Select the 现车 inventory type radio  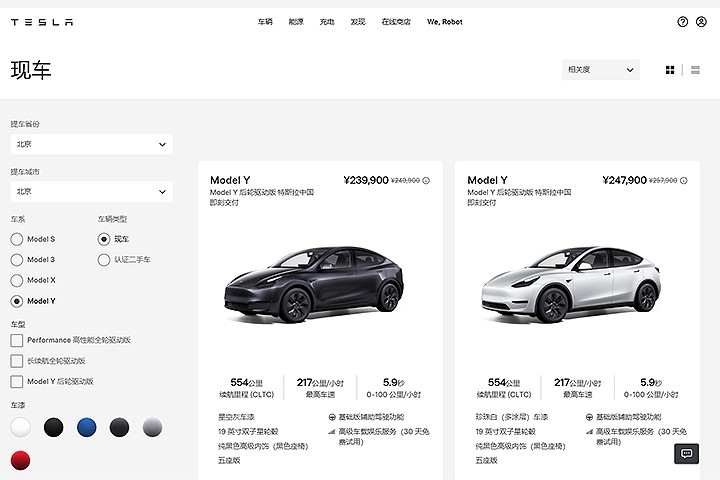(x=104, y=239)
